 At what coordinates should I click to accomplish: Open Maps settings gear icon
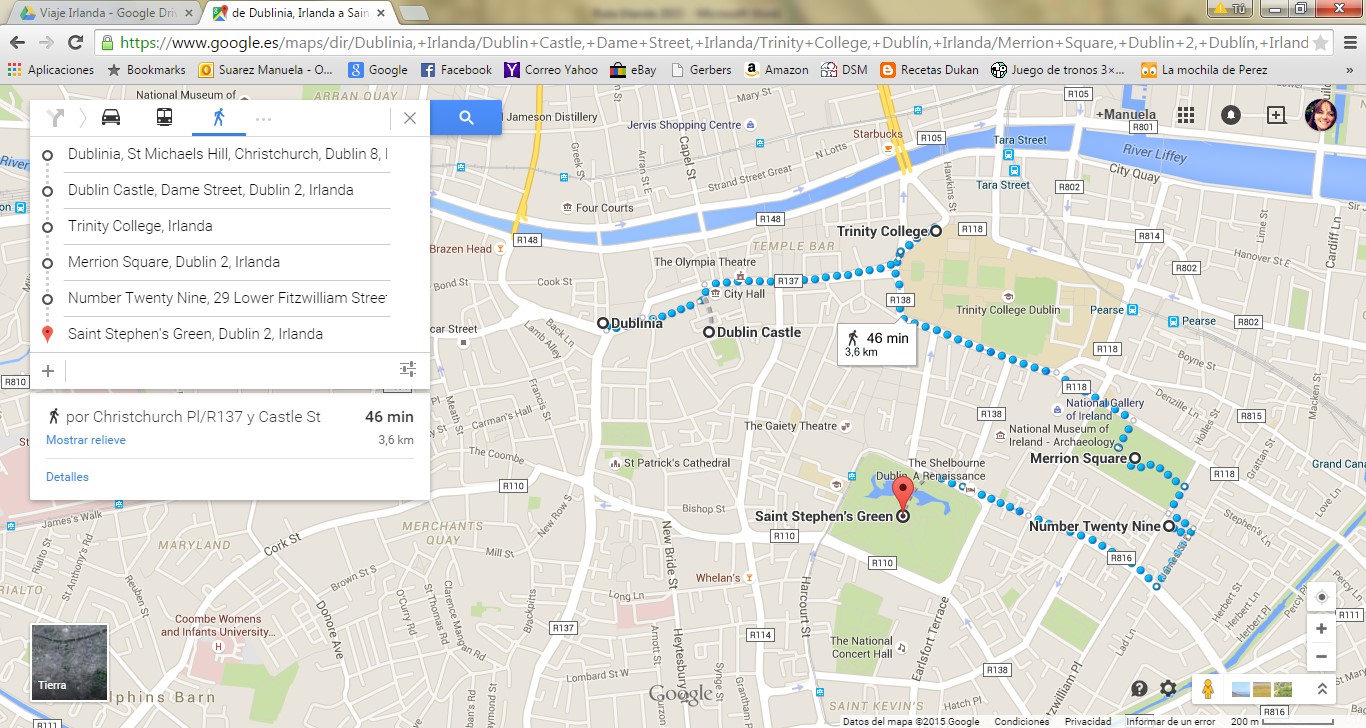[x=1168, y=688]
